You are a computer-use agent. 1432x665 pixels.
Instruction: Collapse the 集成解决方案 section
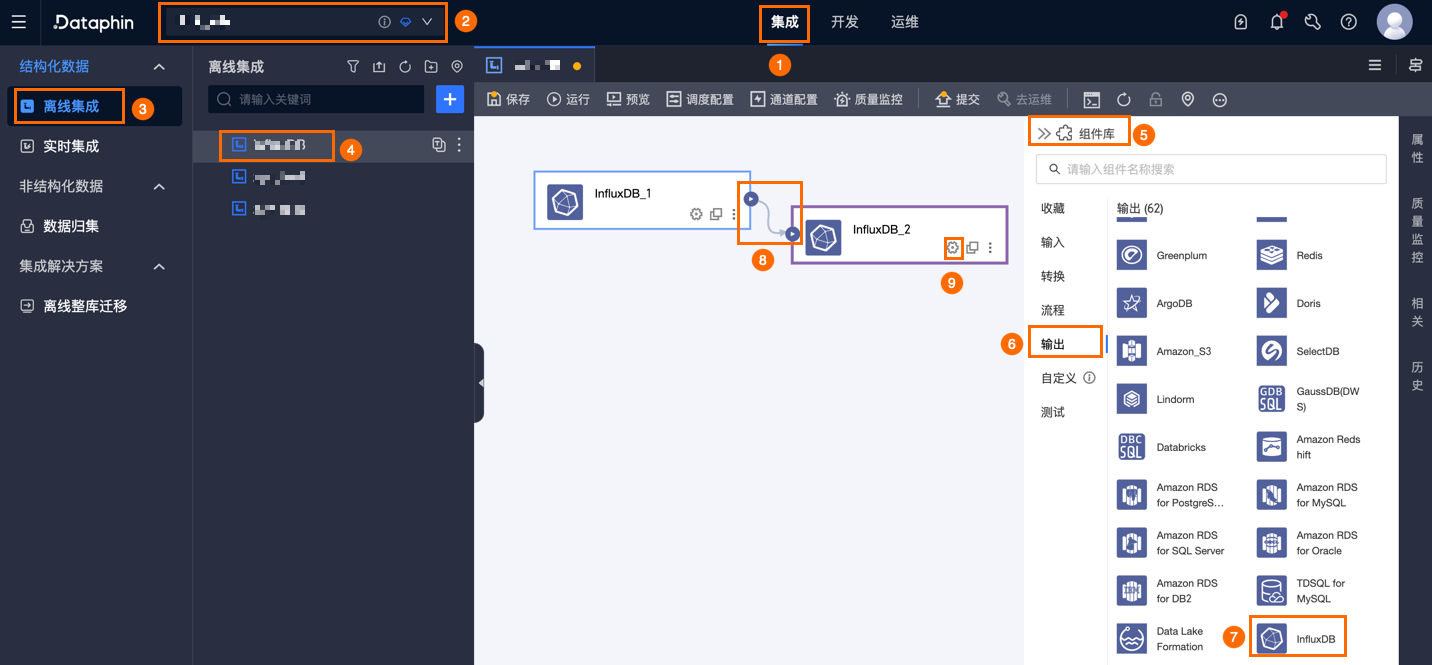(x=159, y=266)
